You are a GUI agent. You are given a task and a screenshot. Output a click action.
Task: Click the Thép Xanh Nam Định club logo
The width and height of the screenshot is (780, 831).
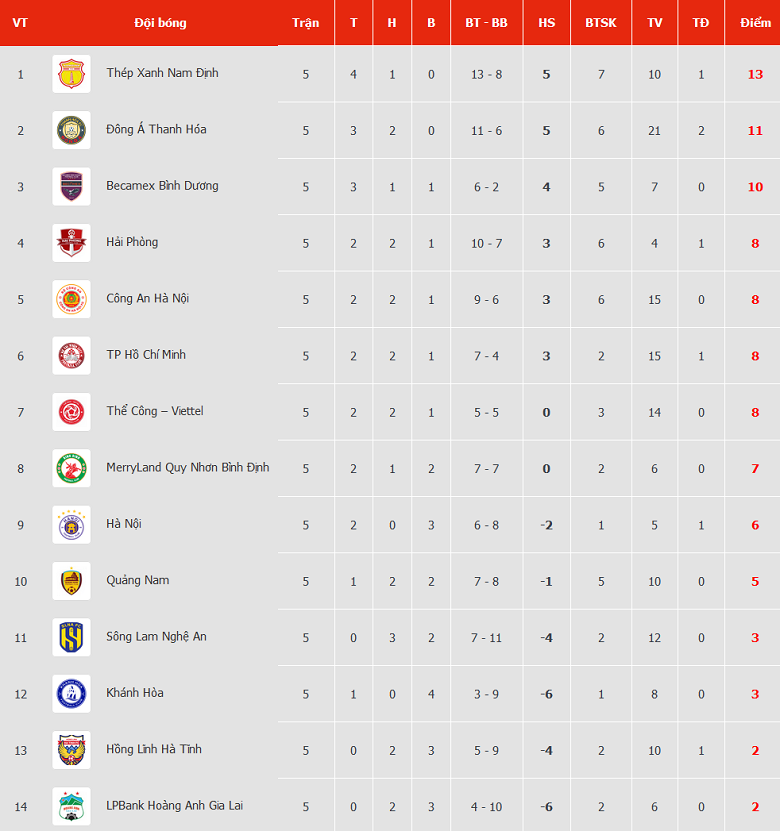(71, 74)
